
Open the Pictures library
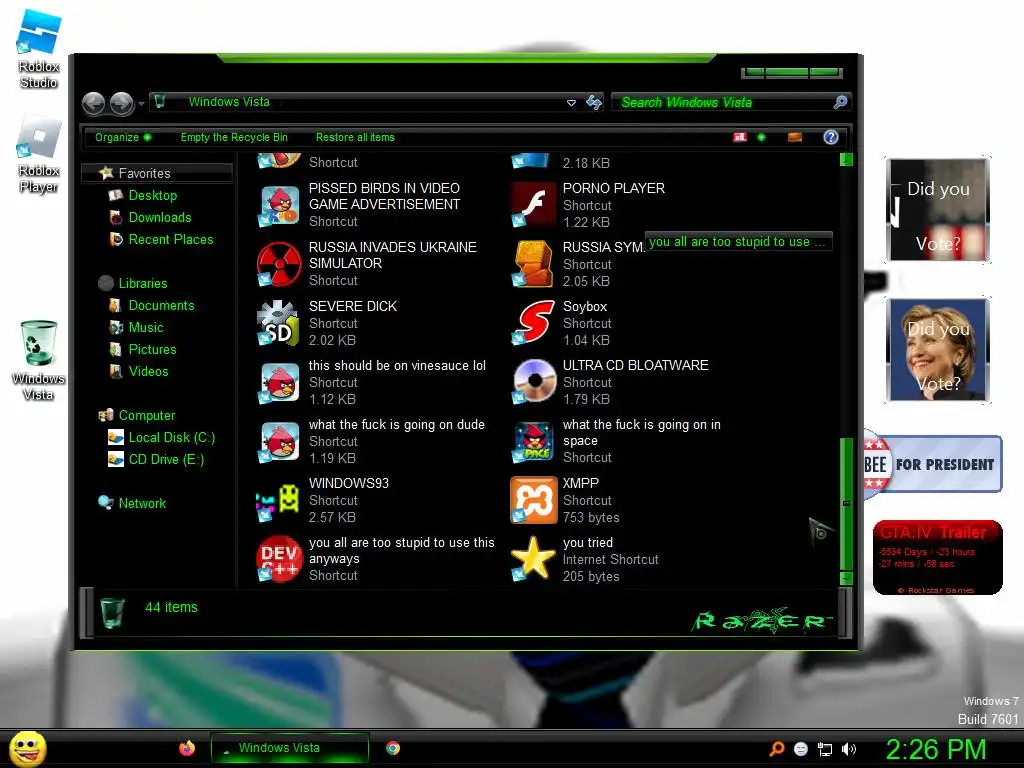[152, 349]
